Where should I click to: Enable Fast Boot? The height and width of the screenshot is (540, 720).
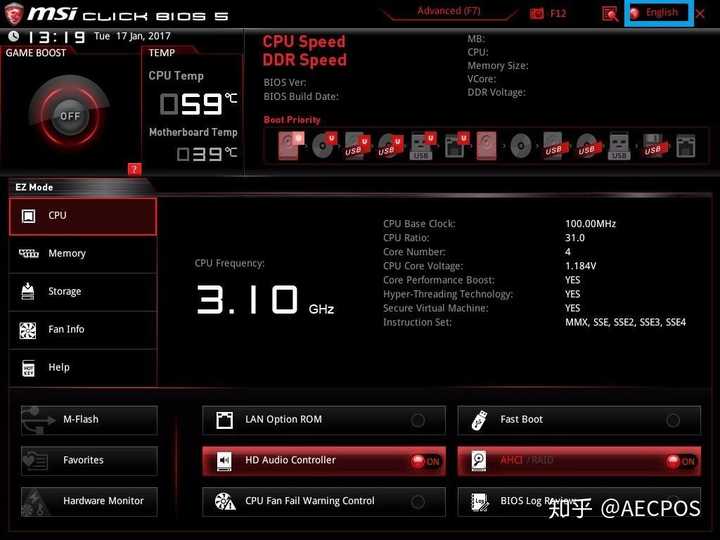coord(579,420)
